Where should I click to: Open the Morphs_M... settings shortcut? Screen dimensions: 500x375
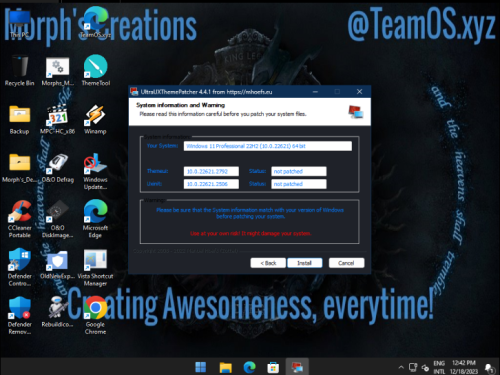(x=57, y=71)
